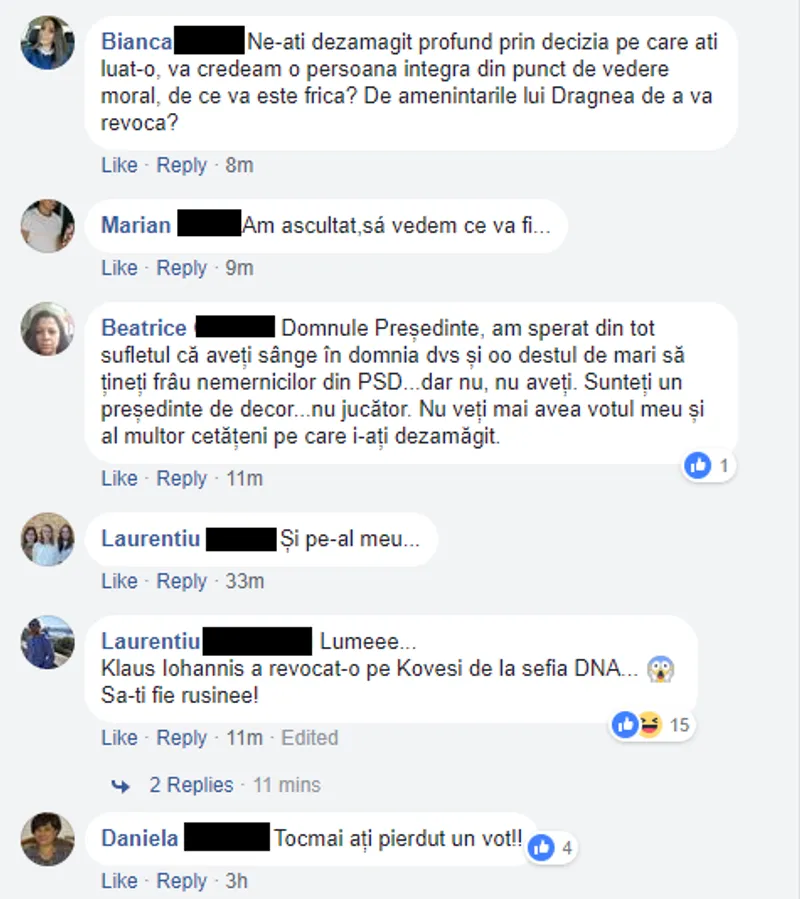
Task: Click the like reaction icon on Beatrice's comment
Action: click(698, 465)
